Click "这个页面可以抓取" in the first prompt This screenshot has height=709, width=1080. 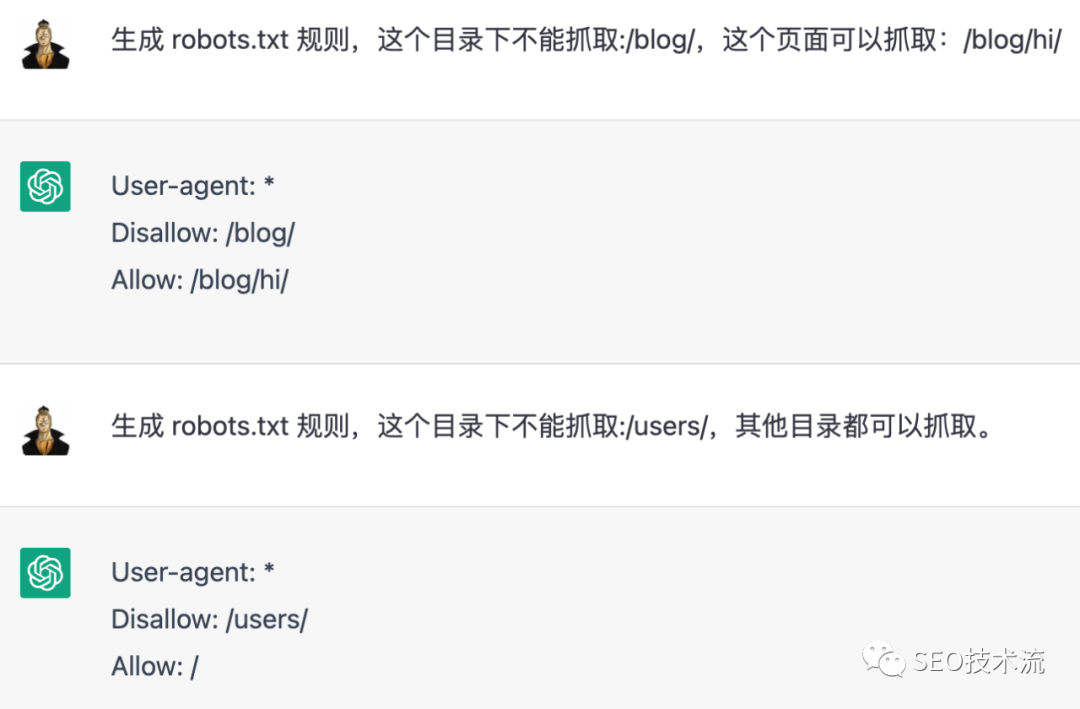click(x=828, y=41)
